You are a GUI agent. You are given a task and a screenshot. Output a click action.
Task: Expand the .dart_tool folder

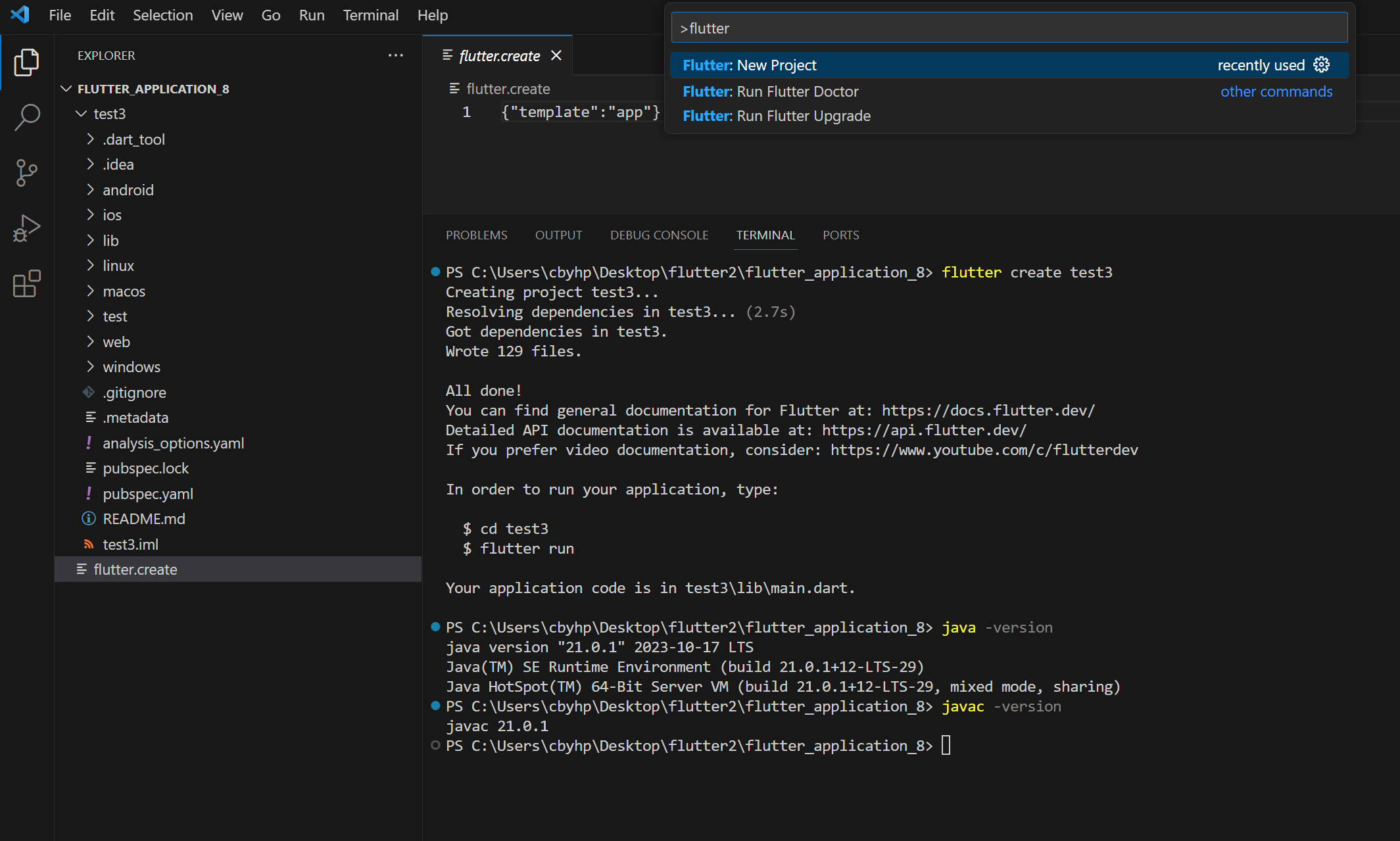pos(90,139)
